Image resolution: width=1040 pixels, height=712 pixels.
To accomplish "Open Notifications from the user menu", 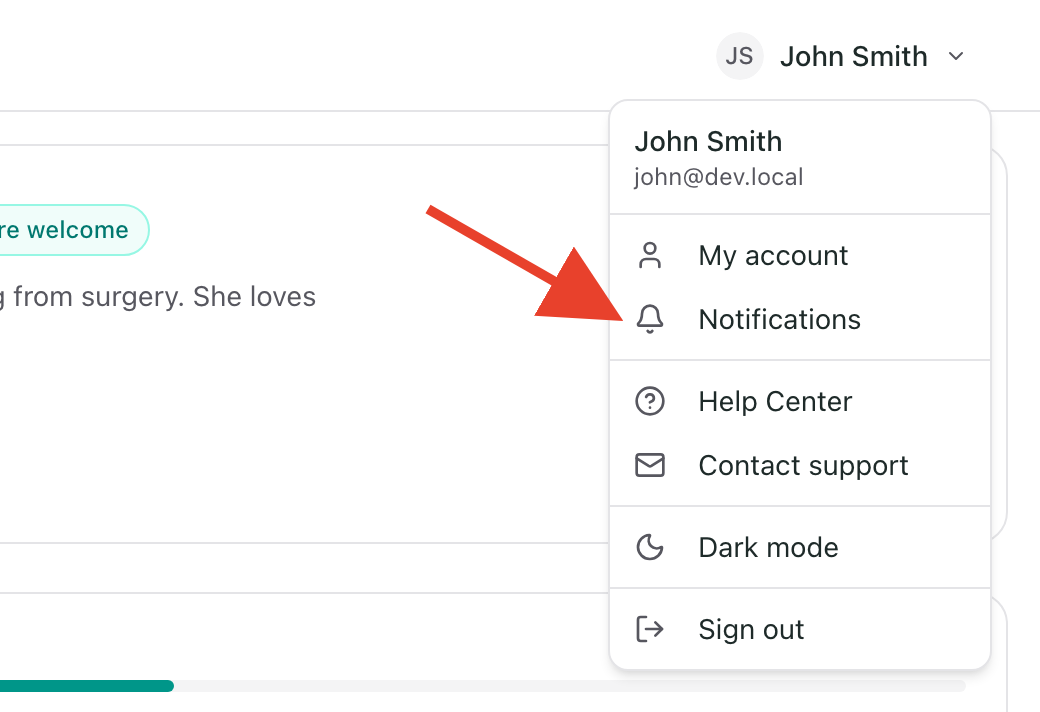I will [x=800, y=319].
